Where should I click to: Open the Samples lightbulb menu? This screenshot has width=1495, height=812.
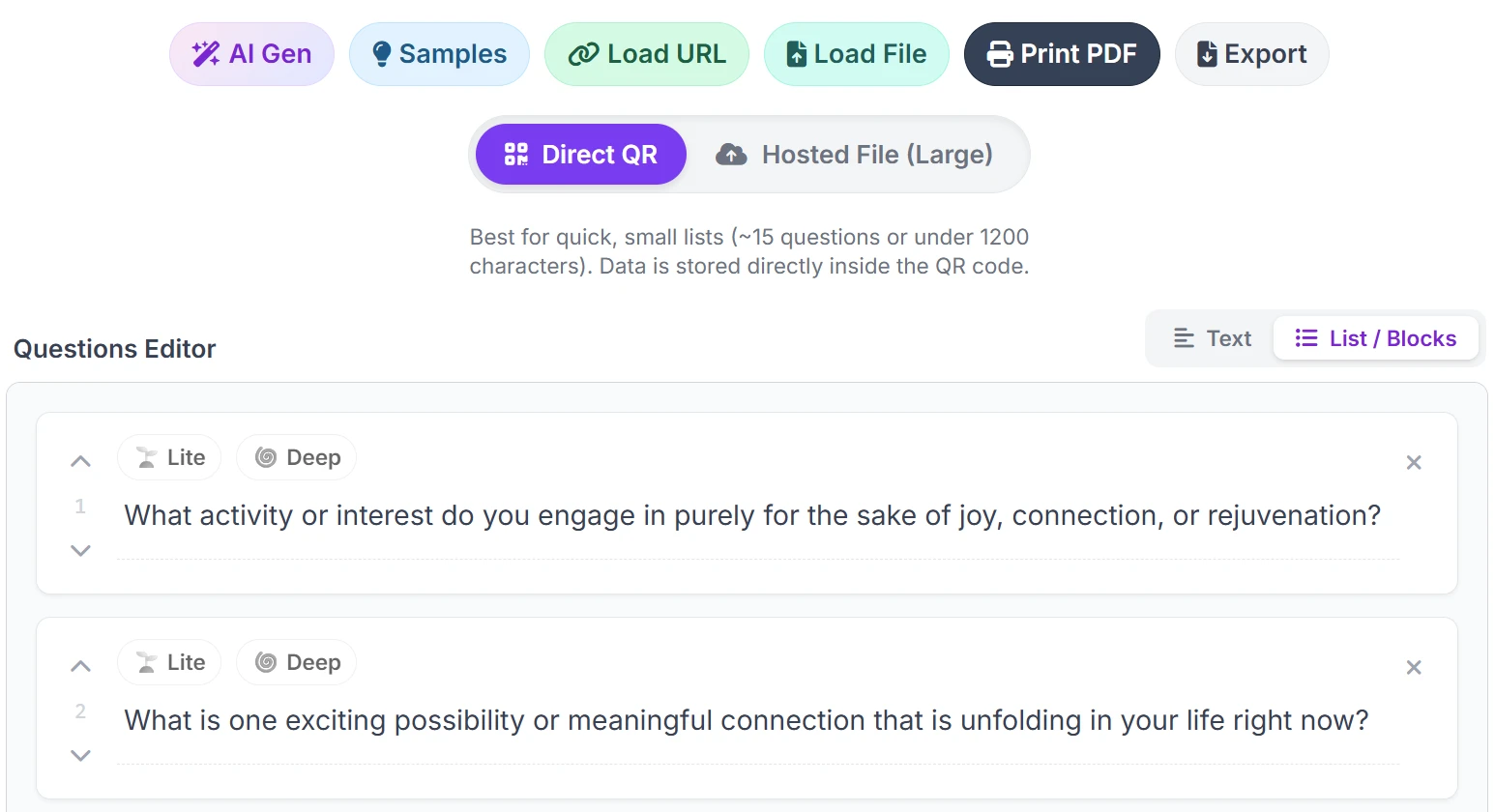coord(439,54)
